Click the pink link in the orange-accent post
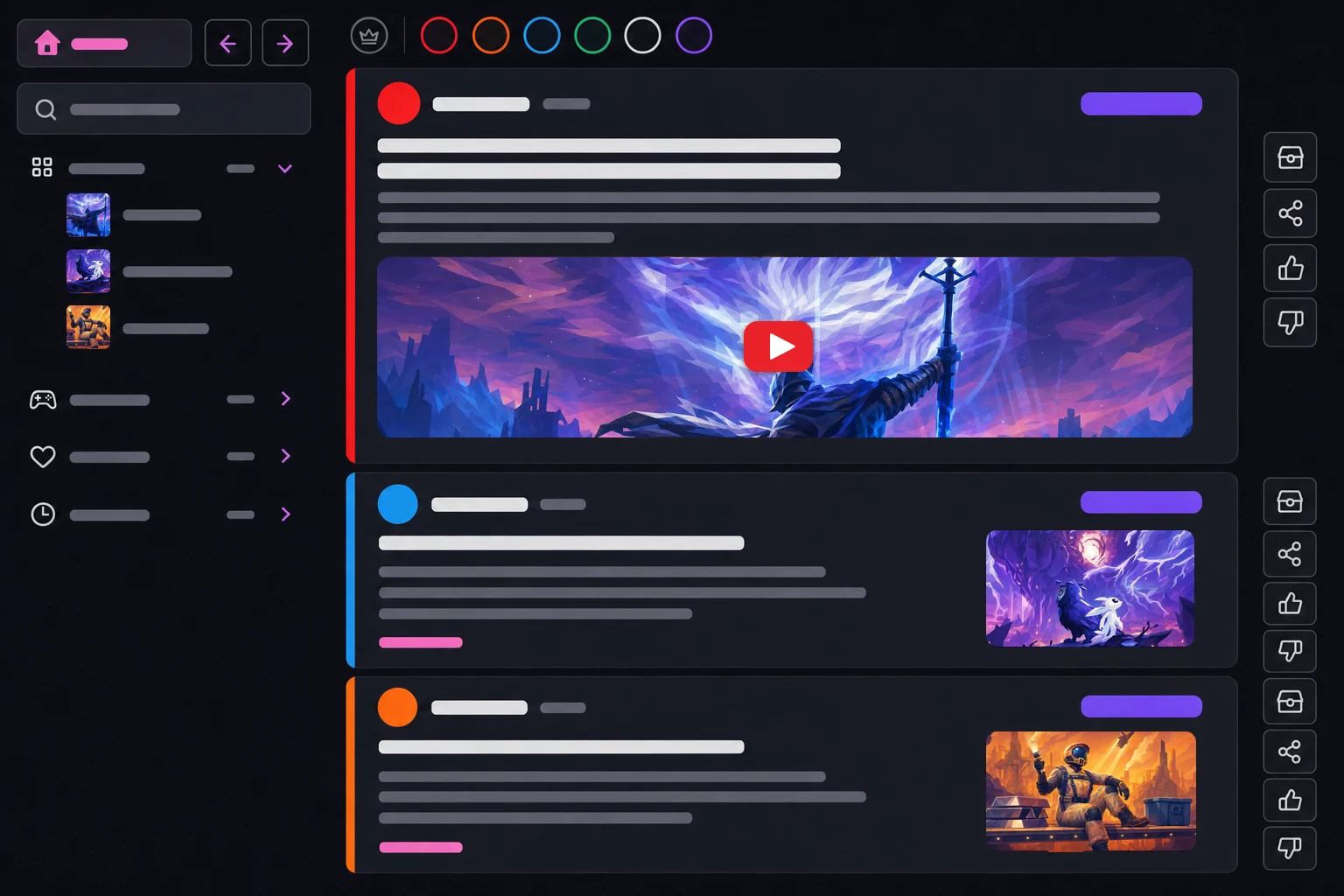 pyautogui.click(x=421, y=847)
